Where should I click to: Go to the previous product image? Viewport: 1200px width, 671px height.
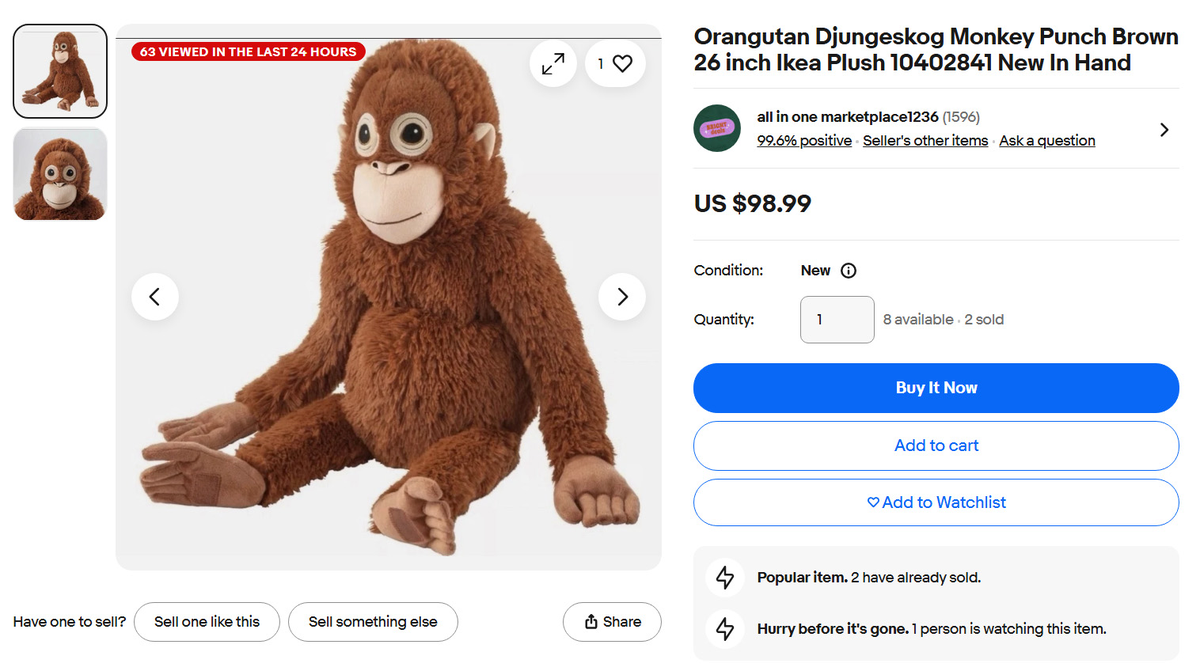click(155, 296)
